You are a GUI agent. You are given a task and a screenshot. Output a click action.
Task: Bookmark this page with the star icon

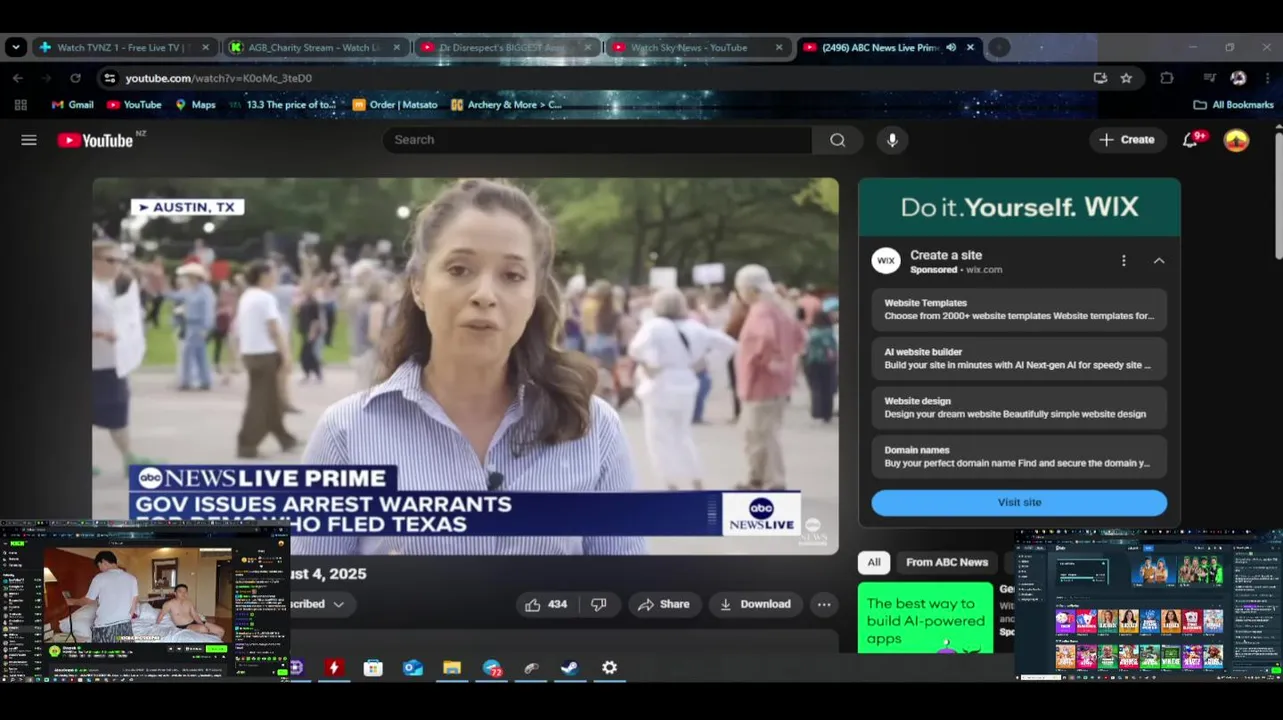[x=1126, y=78]
